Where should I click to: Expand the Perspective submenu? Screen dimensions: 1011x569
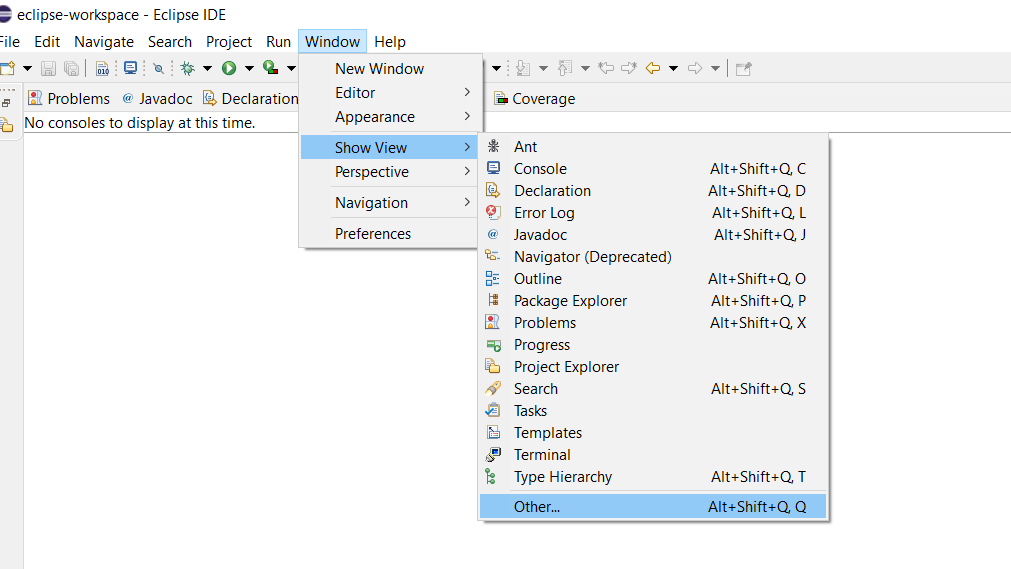click(x=389, y=172)
